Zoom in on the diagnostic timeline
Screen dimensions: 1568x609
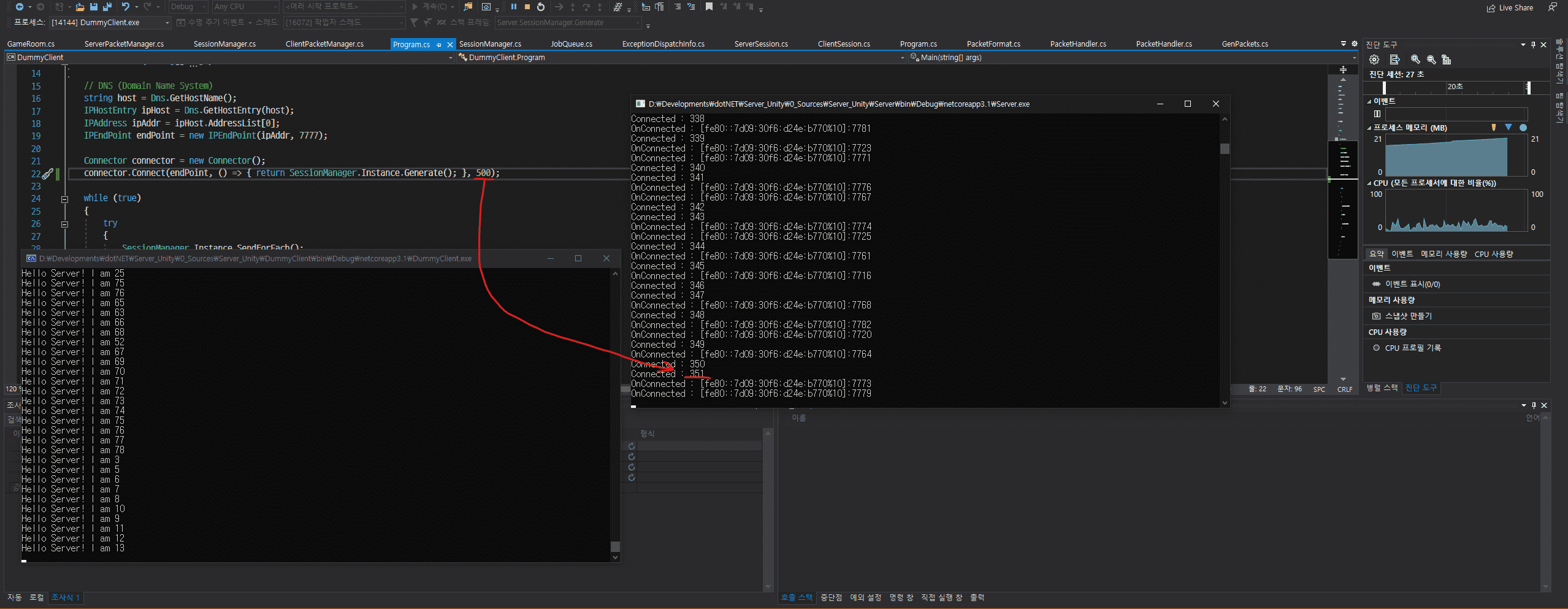pos(1415,59)
